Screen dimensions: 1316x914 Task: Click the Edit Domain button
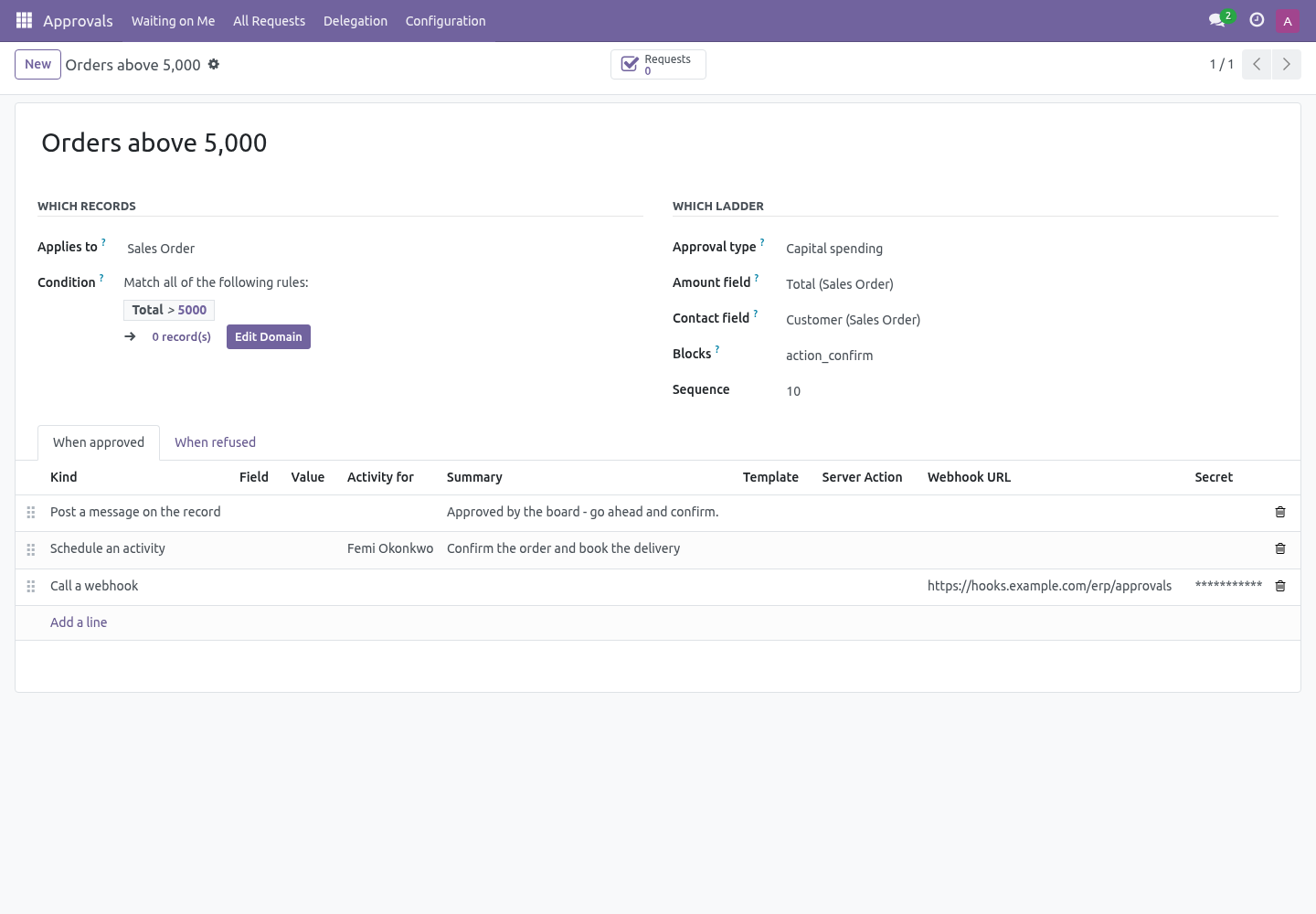(269, 337)
